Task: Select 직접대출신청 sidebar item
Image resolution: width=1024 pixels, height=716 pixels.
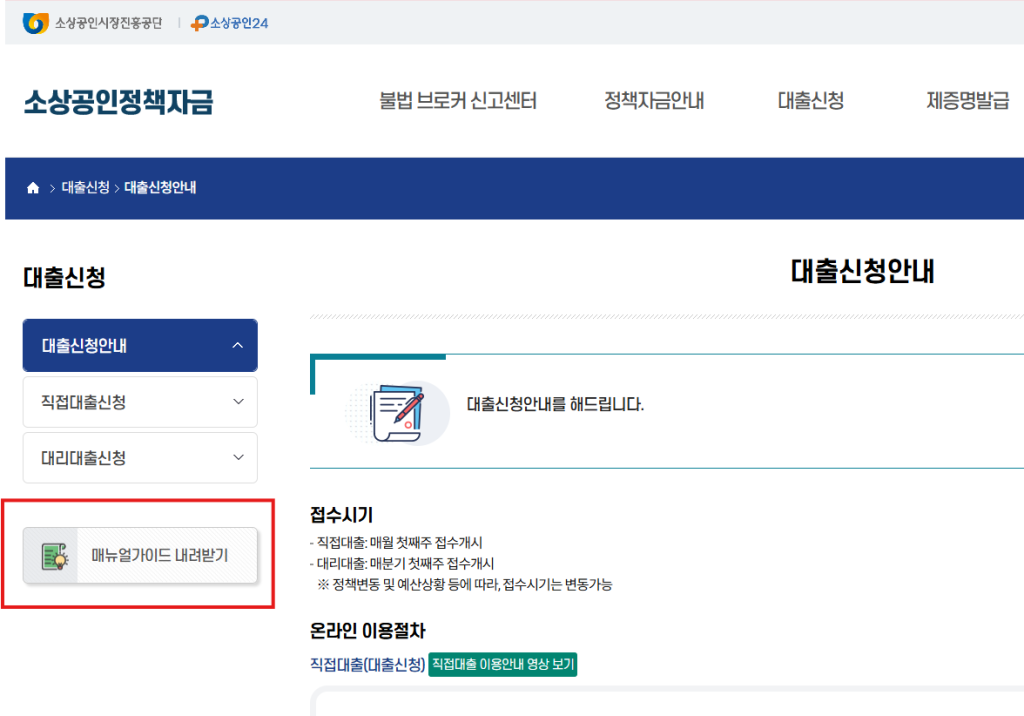Action: coord(140,402)
